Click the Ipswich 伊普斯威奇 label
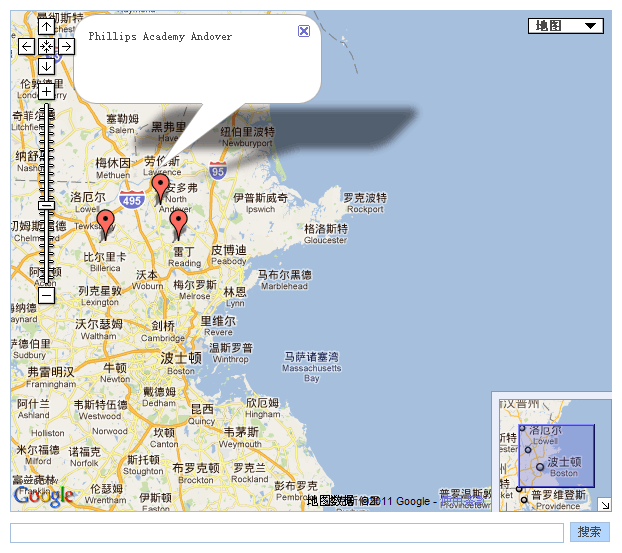 point(260,203)
